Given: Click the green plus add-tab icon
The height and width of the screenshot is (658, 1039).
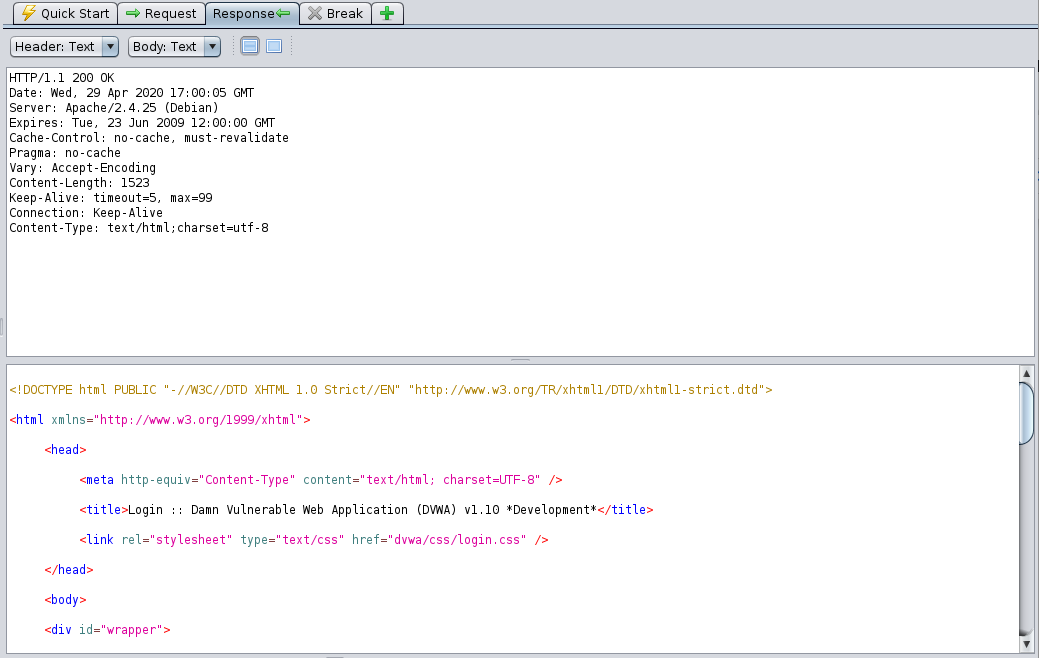Looking at the screenshot, I should click(x=387, y=14).
